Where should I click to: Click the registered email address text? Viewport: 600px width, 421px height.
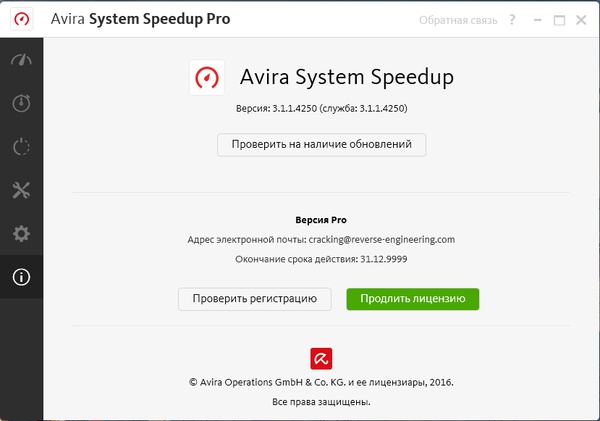[x=390, y=240]
